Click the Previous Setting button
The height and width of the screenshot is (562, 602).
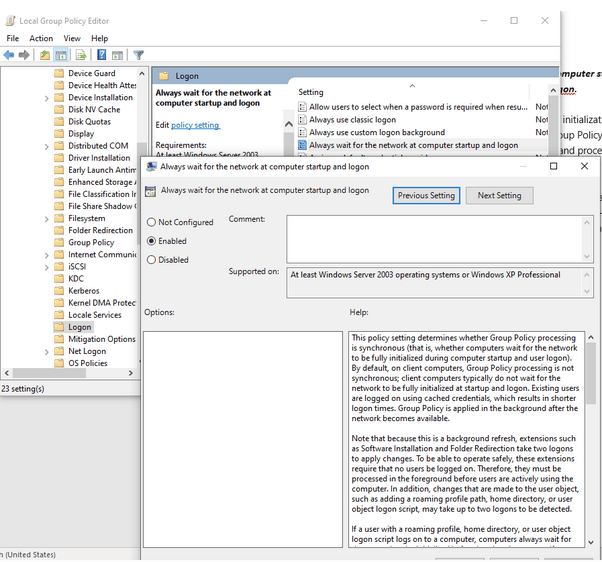[x=426, y=195]
